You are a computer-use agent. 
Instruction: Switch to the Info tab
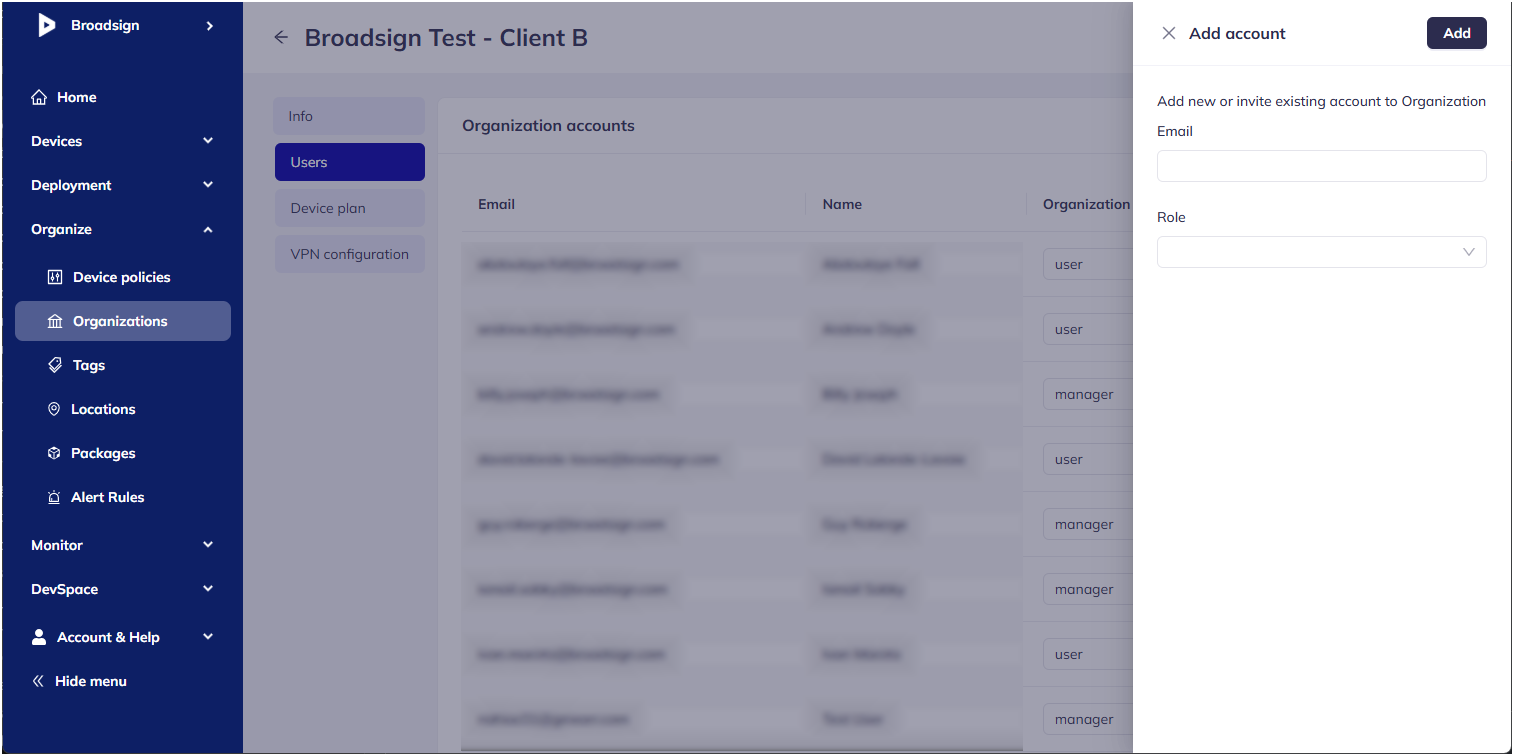(349, 116)
